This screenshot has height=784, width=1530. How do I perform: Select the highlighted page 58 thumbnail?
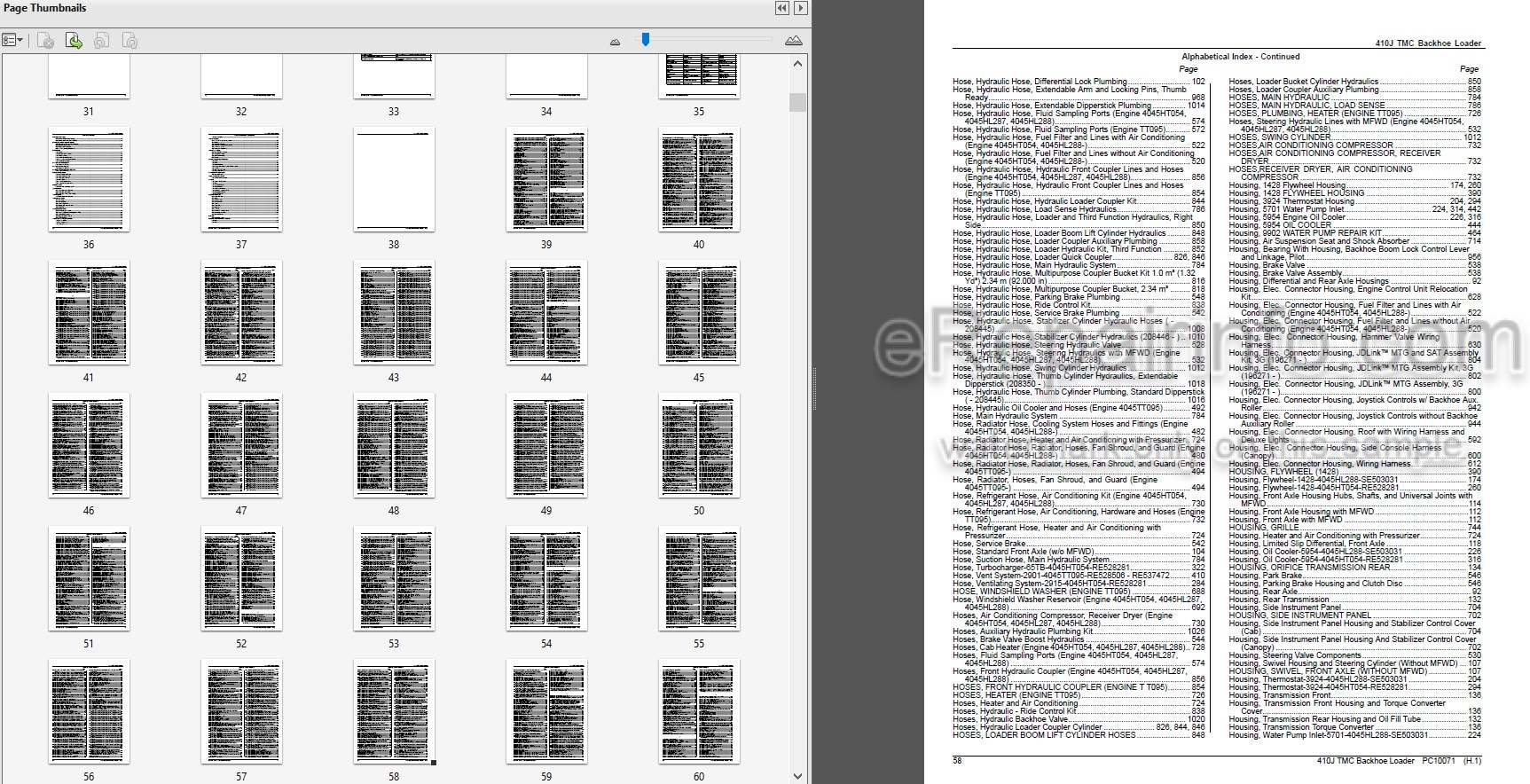(x=394, y=712)
